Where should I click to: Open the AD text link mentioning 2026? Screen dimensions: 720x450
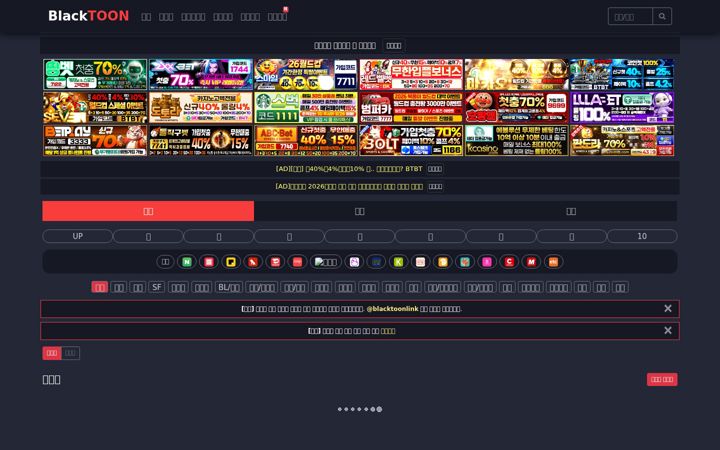coord(349,186)
